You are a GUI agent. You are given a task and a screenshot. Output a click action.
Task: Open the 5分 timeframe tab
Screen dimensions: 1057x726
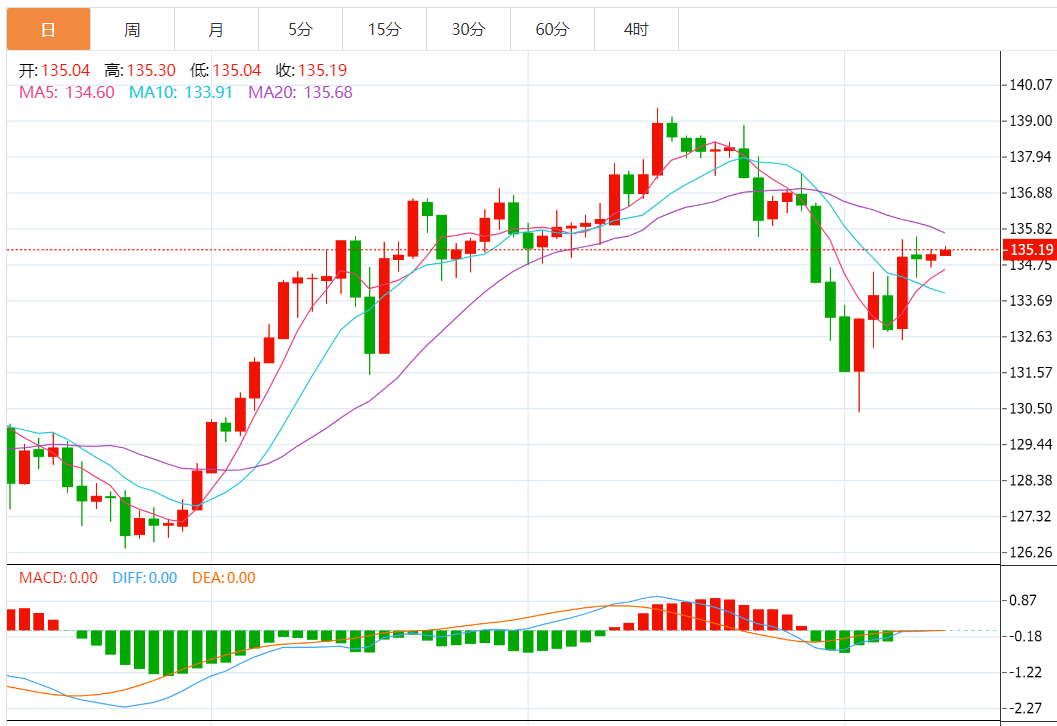click(x=301, y=30)
